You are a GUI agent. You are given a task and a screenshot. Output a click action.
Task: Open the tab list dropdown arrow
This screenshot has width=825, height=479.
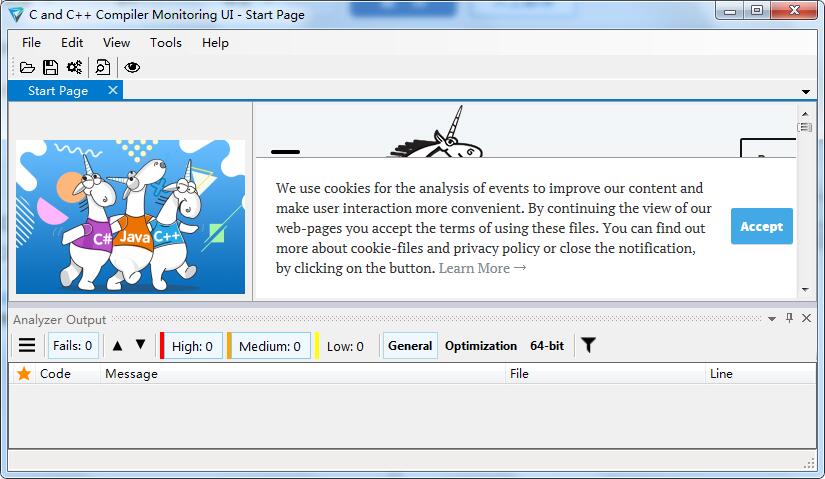[806, 92]
